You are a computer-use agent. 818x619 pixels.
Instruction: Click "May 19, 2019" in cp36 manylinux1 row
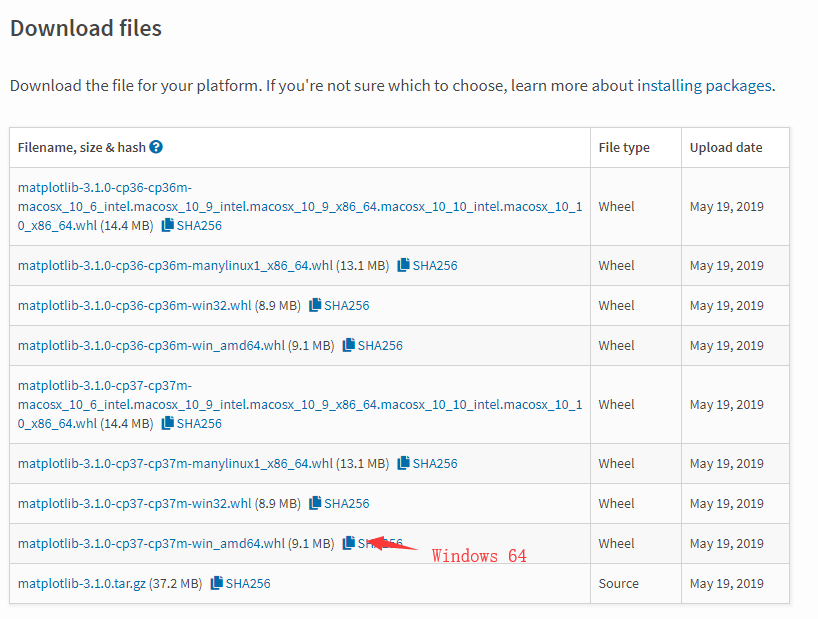click(727, 265)
